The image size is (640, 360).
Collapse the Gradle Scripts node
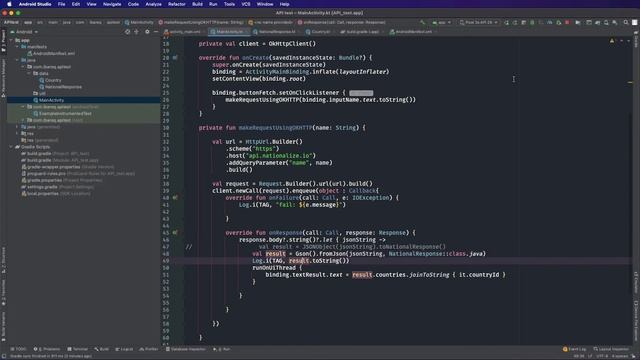pos(11,147)
